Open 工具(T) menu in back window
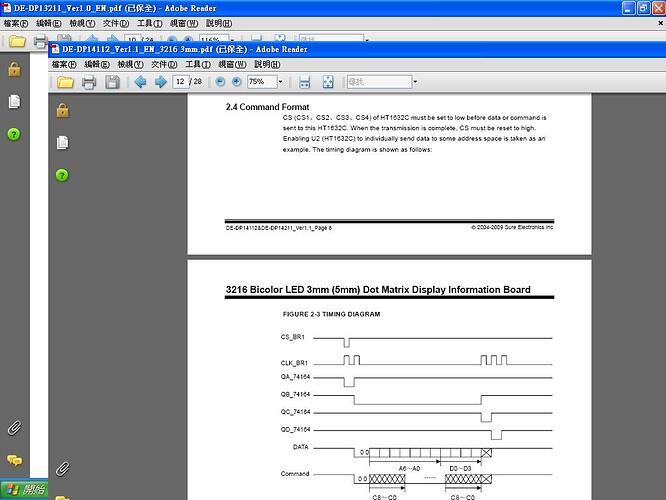The height and width of the screenshot is (500, 666). pyautogui.click(x=150, y=23)
